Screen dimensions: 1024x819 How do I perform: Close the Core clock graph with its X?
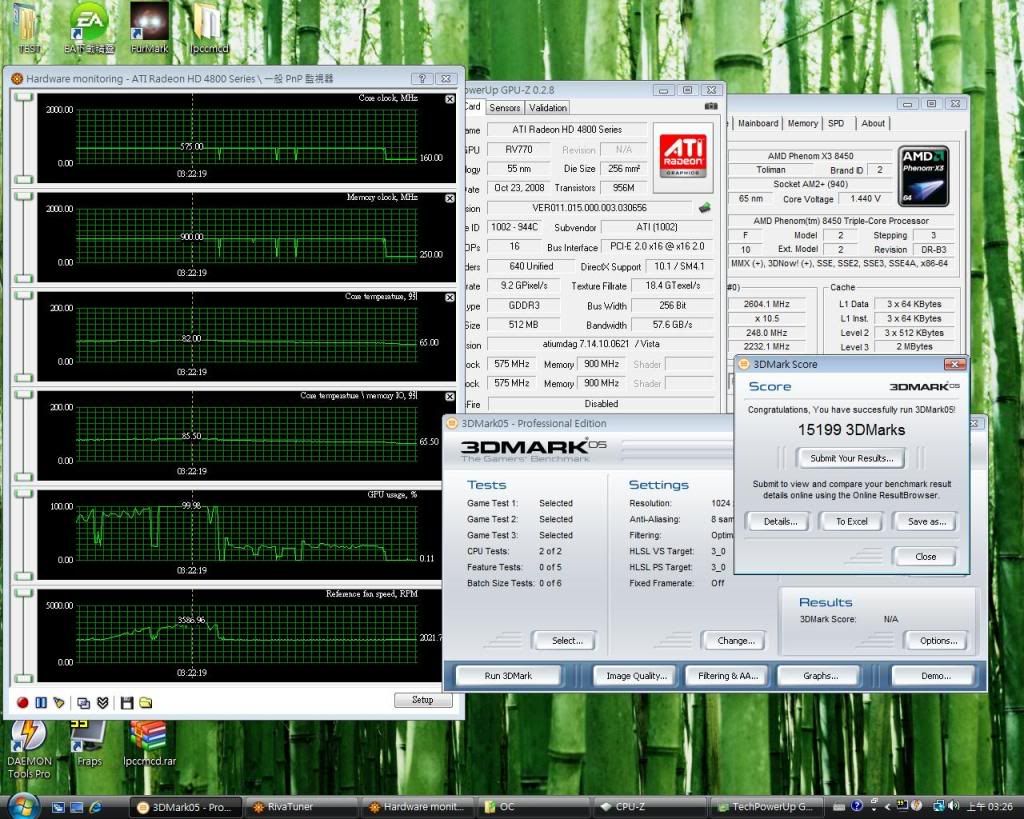(450, 99)
